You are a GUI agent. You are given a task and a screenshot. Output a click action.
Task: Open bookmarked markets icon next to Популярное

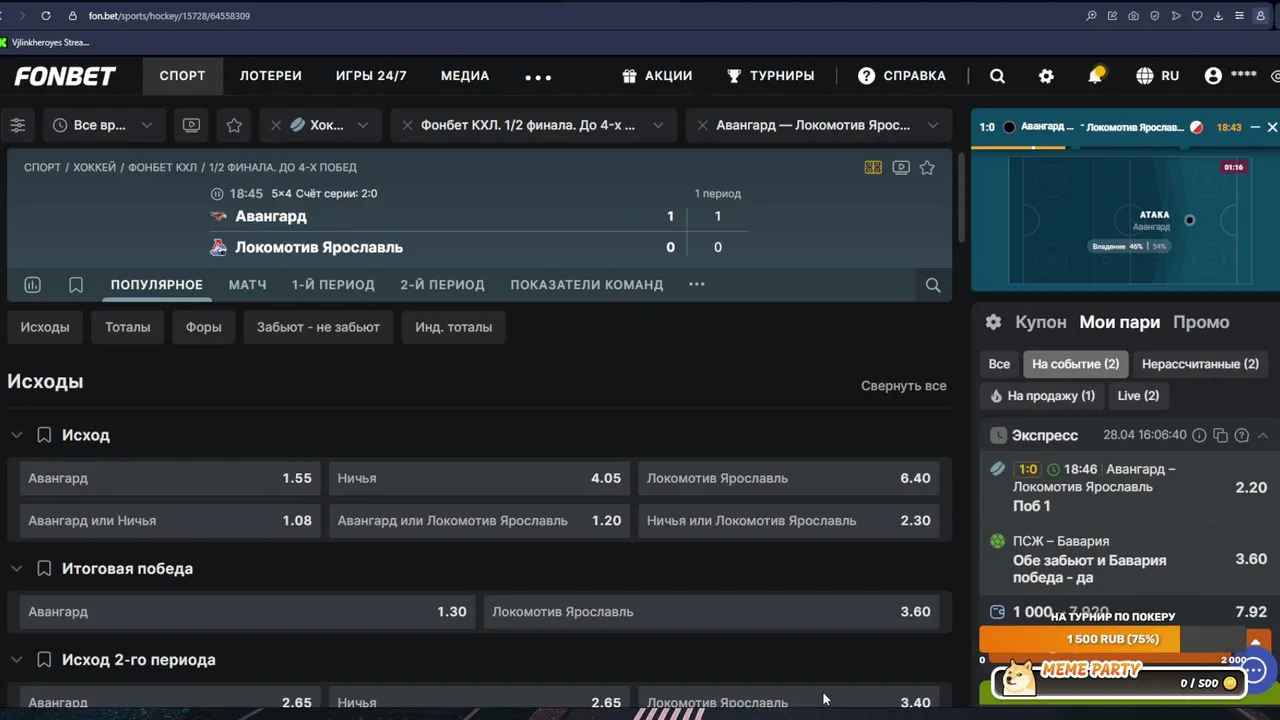point(76,285)
